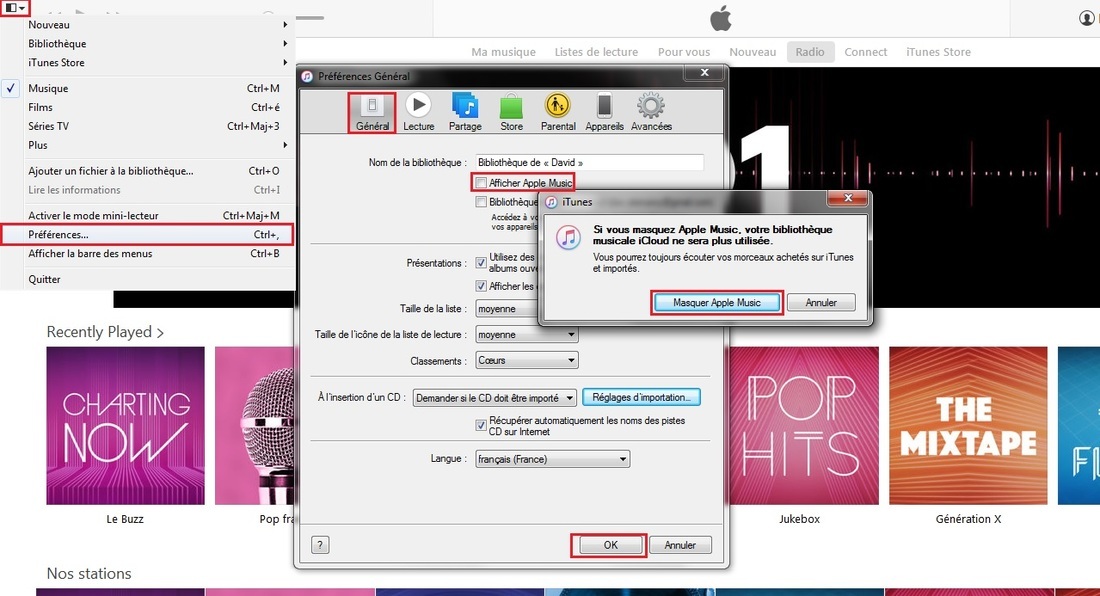Switch to Connect tab
Image resolution: width=1100 pixels, height=596 pixels.
pyautogui.click(x=866, y=52)
